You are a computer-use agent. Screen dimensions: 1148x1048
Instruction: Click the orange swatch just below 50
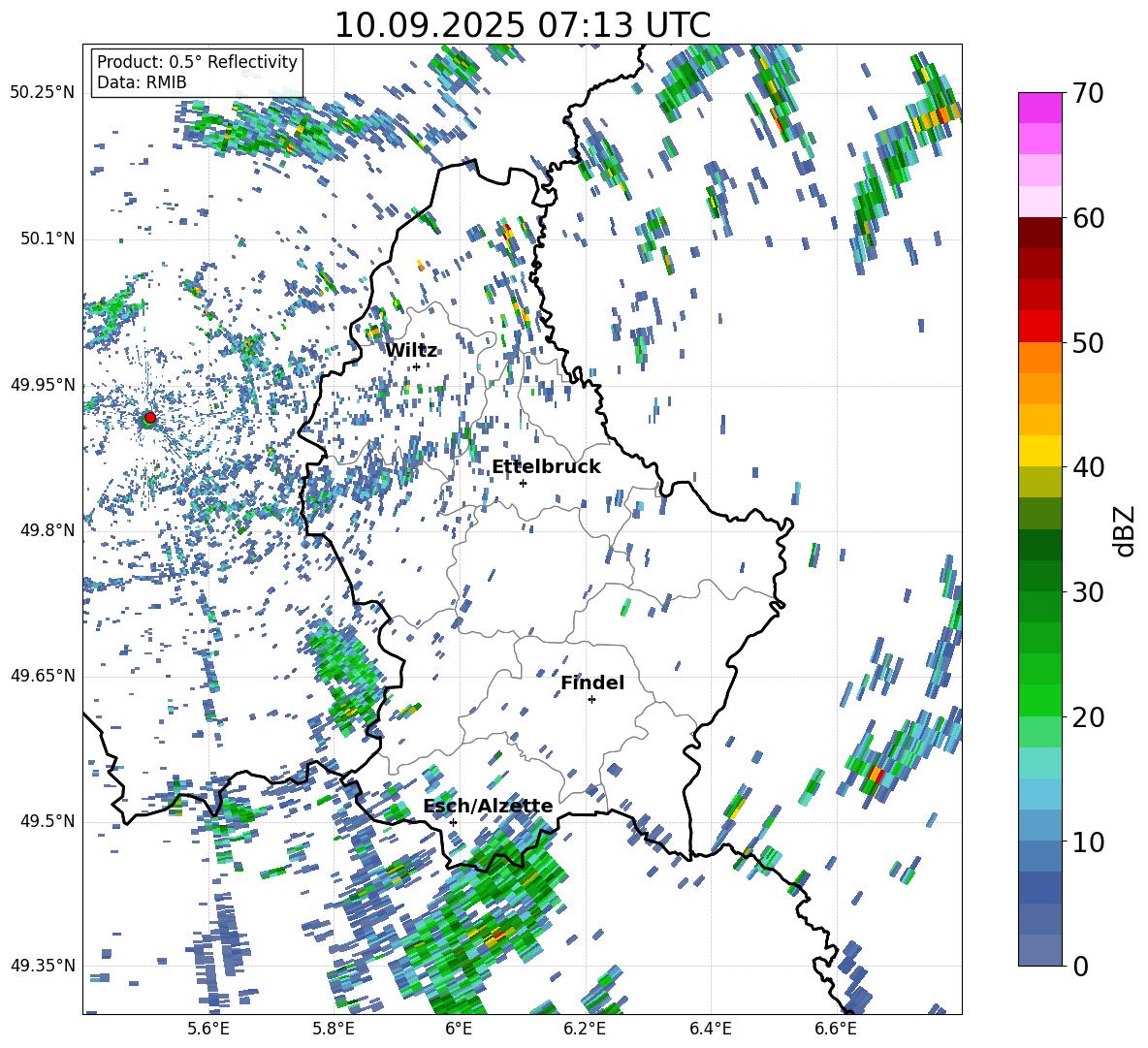1039,358
